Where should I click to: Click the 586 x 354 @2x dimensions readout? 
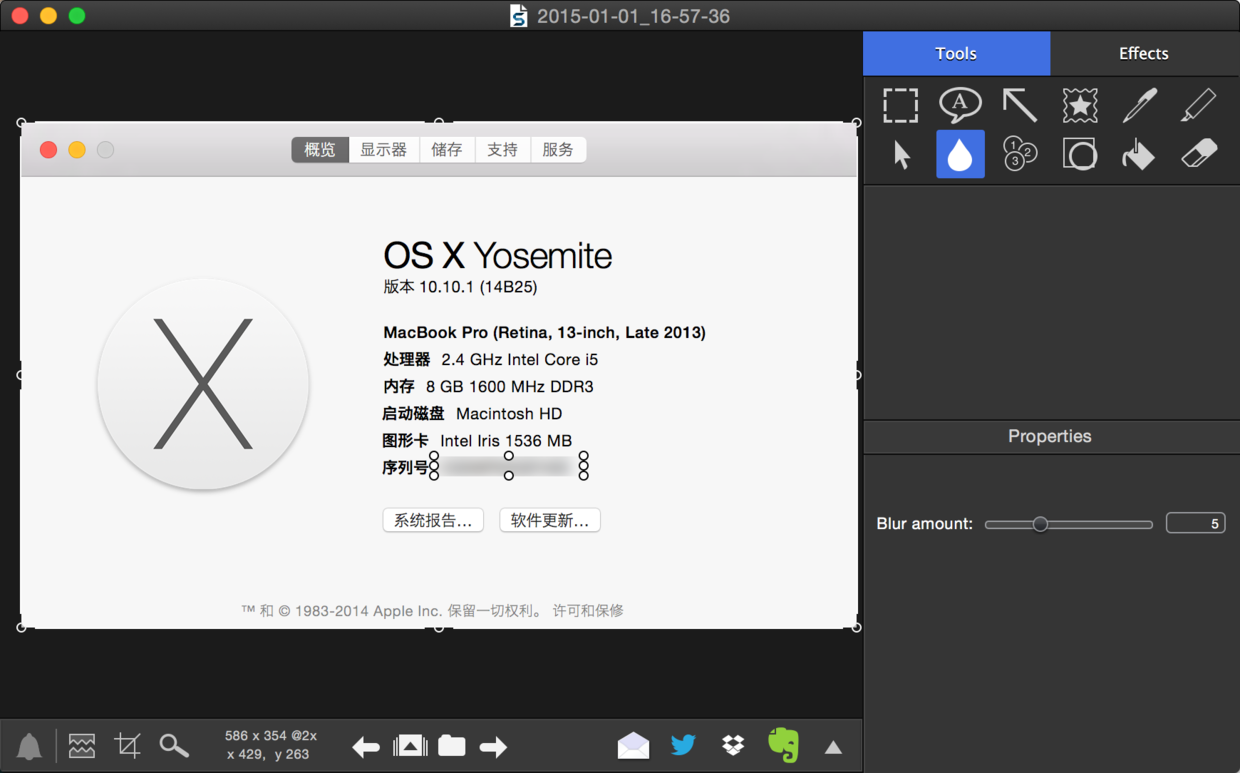271,736
